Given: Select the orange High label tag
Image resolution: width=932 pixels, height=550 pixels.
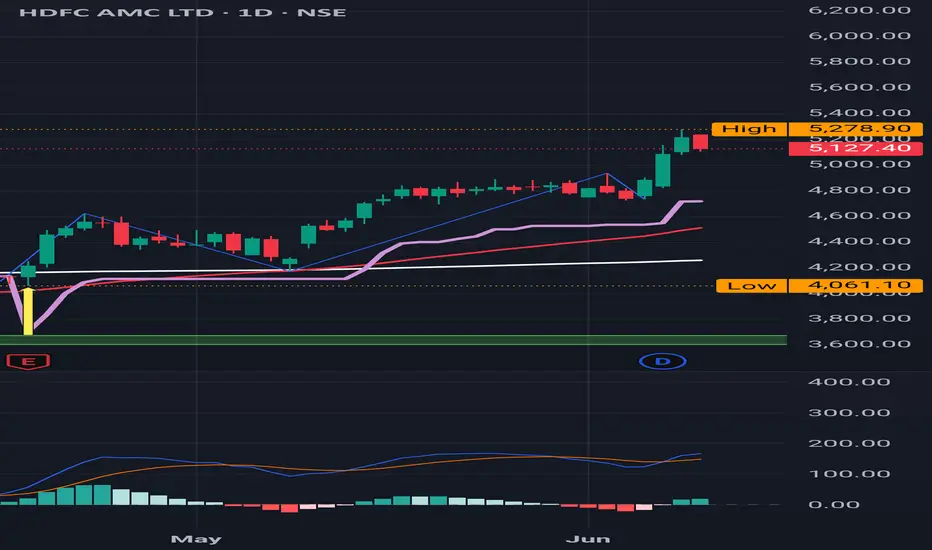Looking at the screenshot, I should (x=749, y=129).
